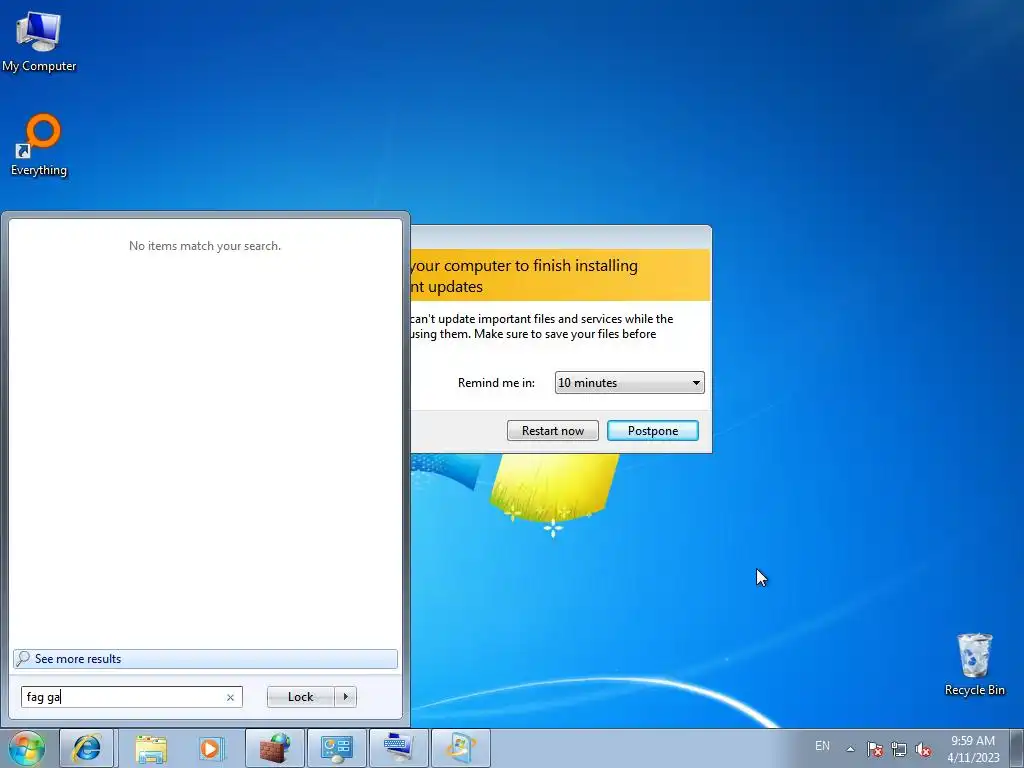Select the Recycle Bin desktop icon
This screenshot has height=768, width=1024.
tap(974, 664)
